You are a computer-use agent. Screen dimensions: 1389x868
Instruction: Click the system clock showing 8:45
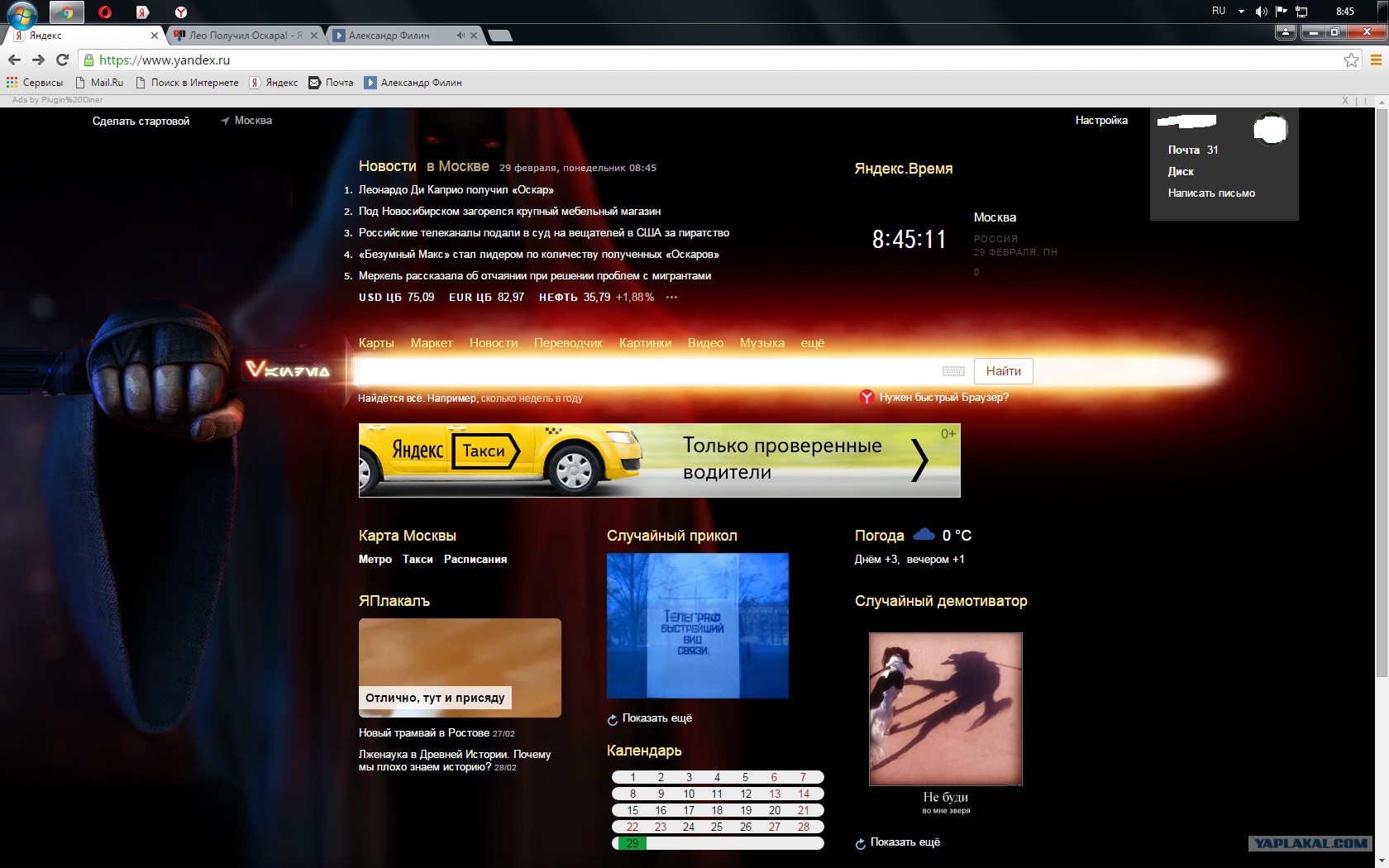1345,12
